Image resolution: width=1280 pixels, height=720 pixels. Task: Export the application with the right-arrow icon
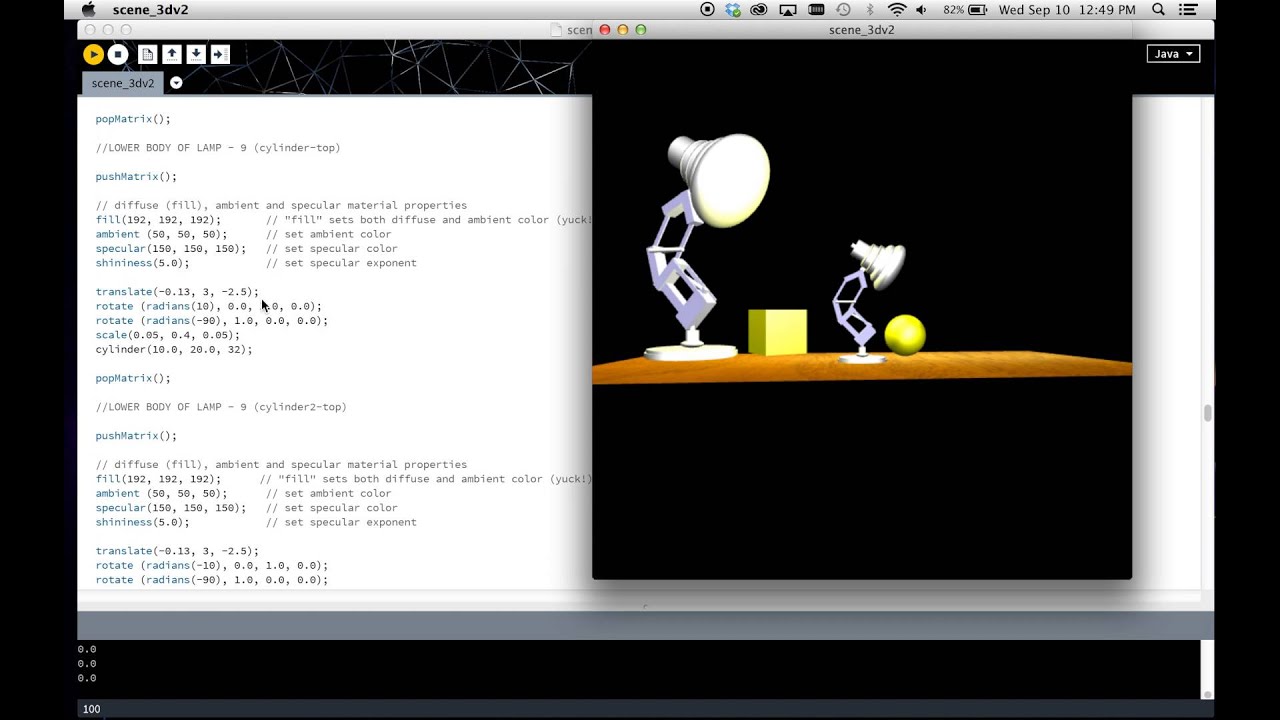220,54
